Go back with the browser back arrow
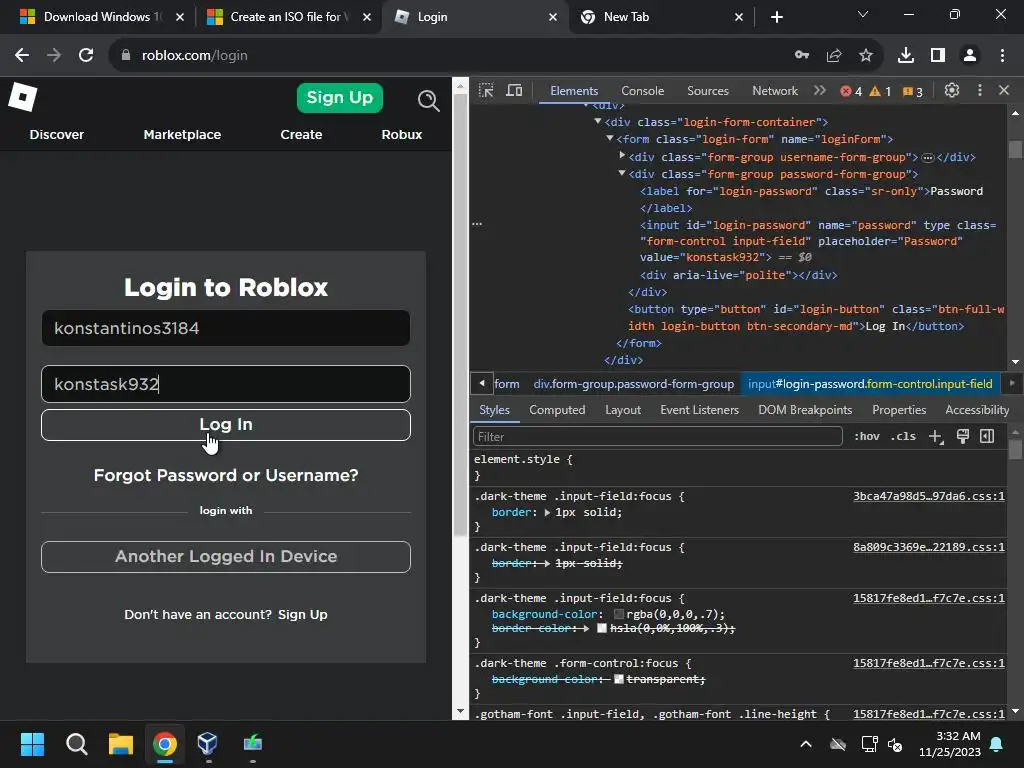This screenshot has height=768, width=1024. click(x=22, y=56)
